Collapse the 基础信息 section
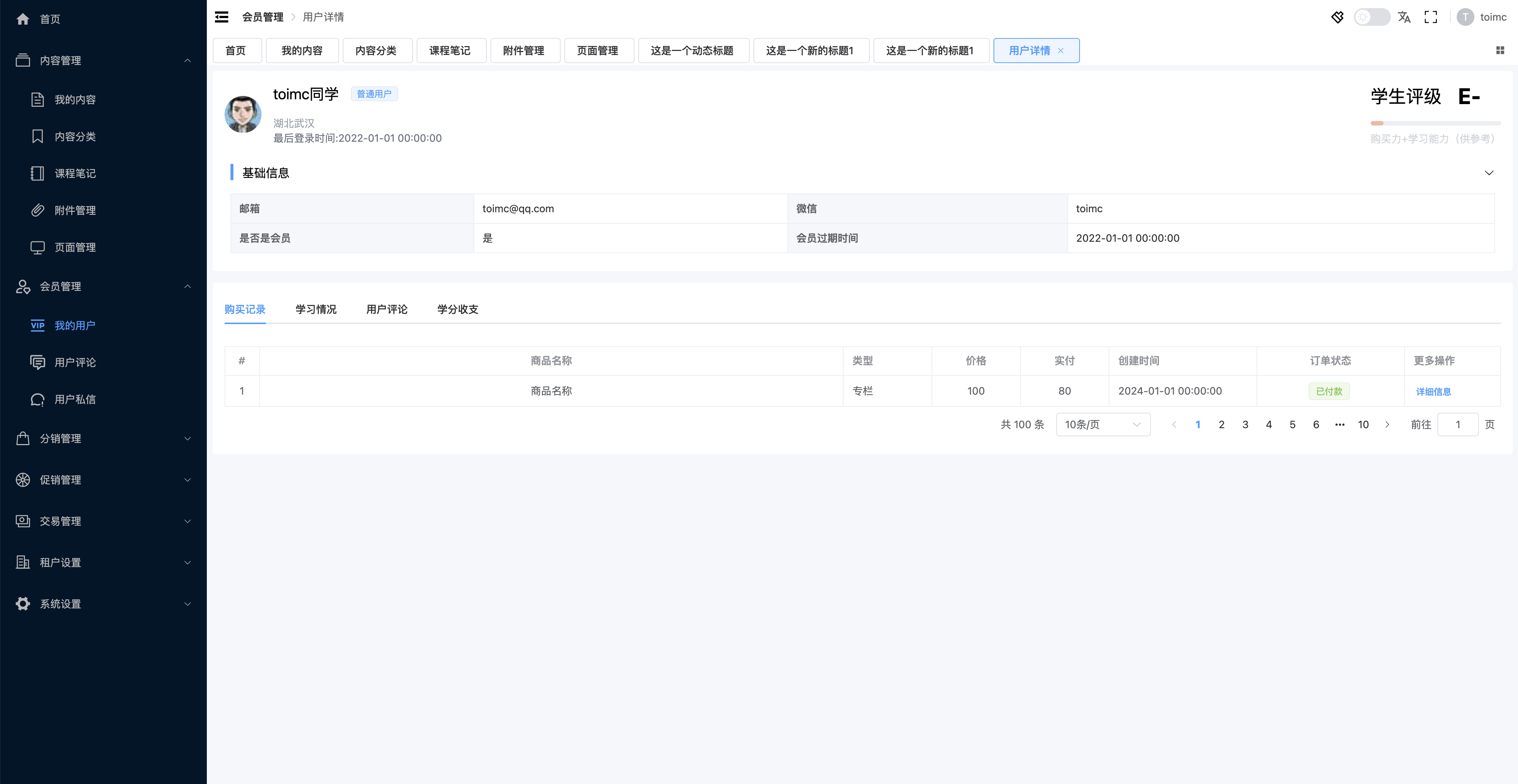Viewport: 1518px width, 784px height. pyautogui.click(x=1488, y=173)
